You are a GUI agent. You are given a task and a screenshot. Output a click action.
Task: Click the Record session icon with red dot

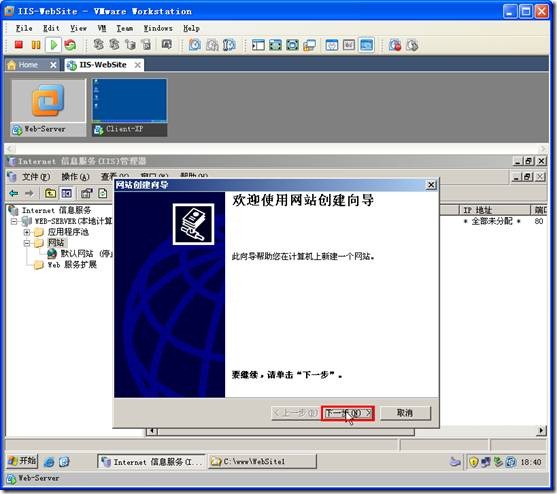point(395,45)
